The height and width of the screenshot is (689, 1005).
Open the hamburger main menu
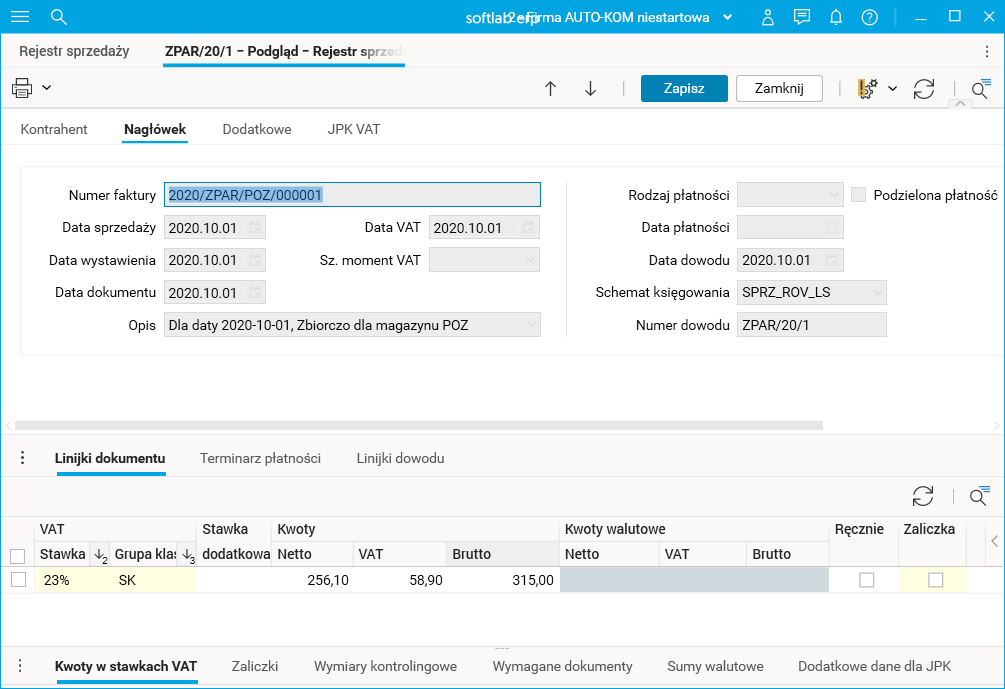[x=20, y=17]
